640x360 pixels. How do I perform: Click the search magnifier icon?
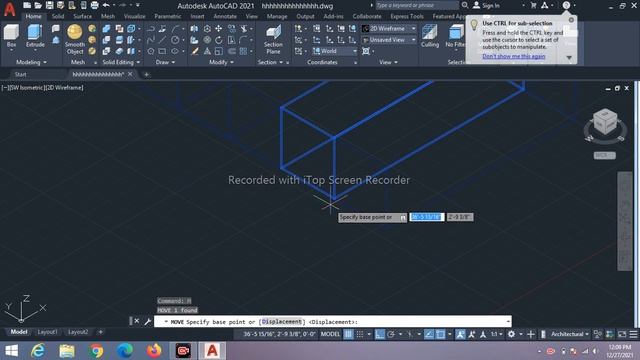pos(464,5)
